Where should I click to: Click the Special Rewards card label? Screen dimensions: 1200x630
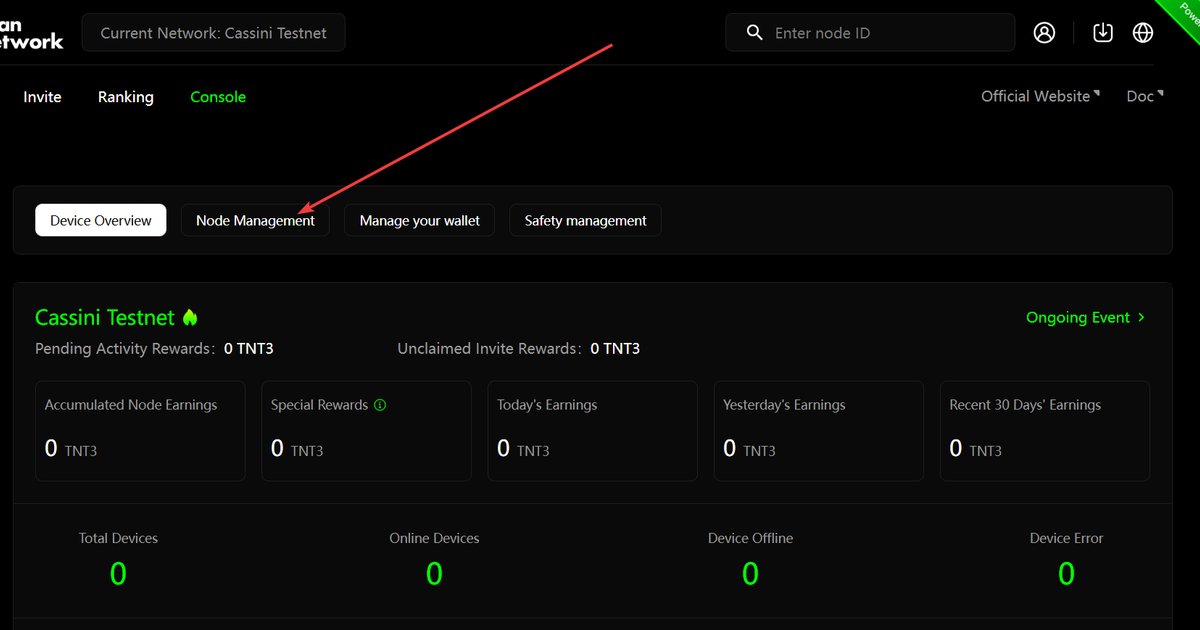point(320,405)
